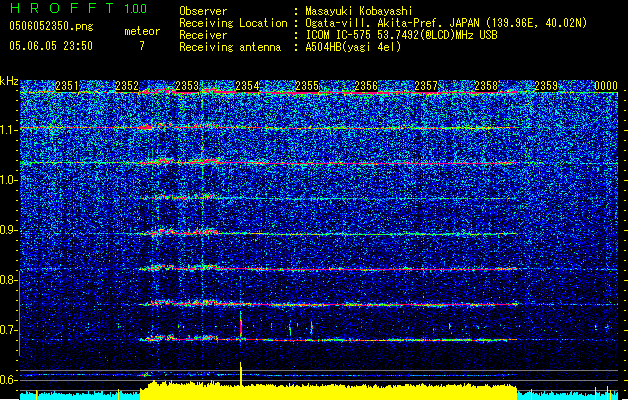Click the 0.9 frequency axis label
The height and width of the screenshot is (400, 629).
[x=9, y=230]
